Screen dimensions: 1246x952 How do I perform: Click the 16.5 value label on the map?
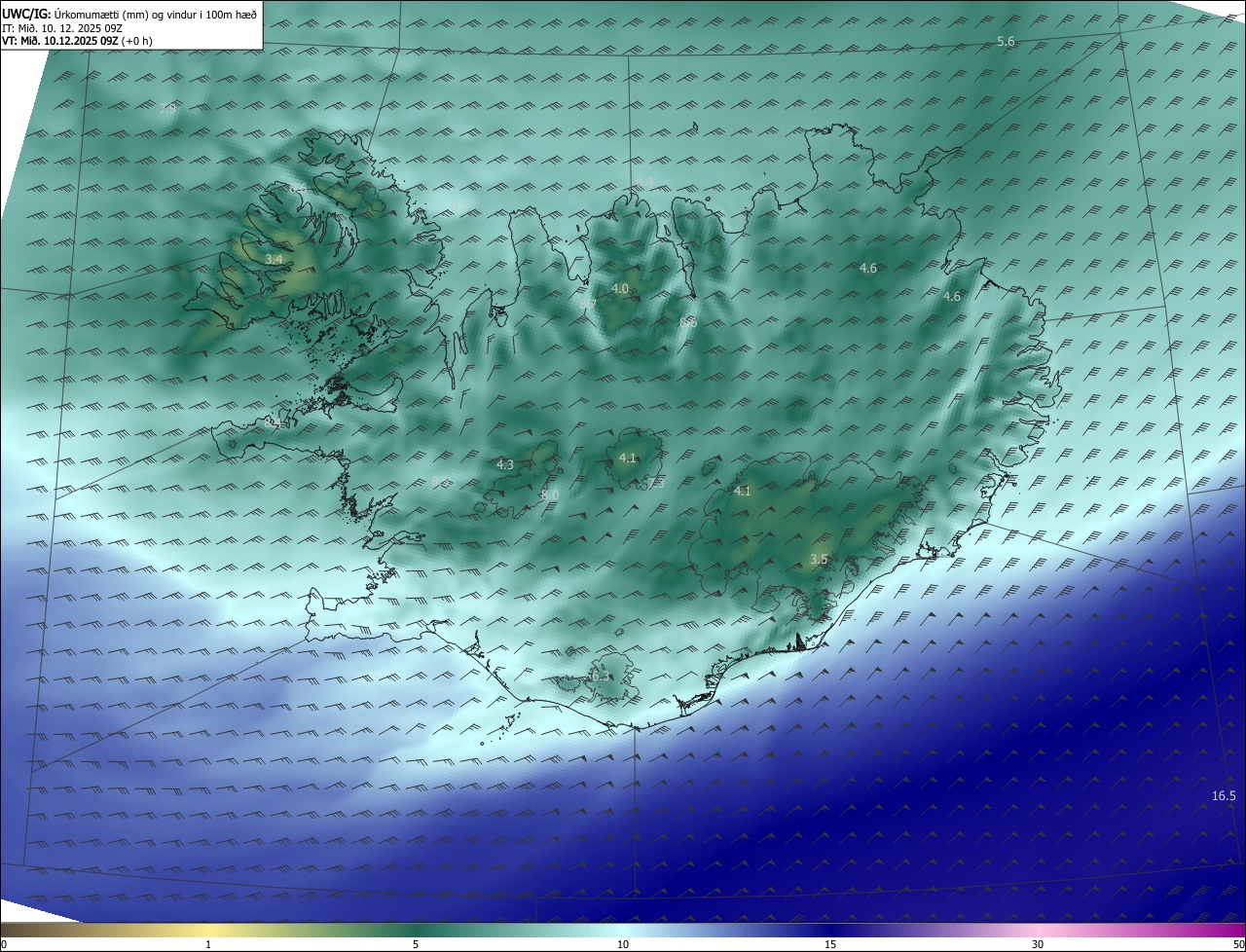coord(1224,796)
